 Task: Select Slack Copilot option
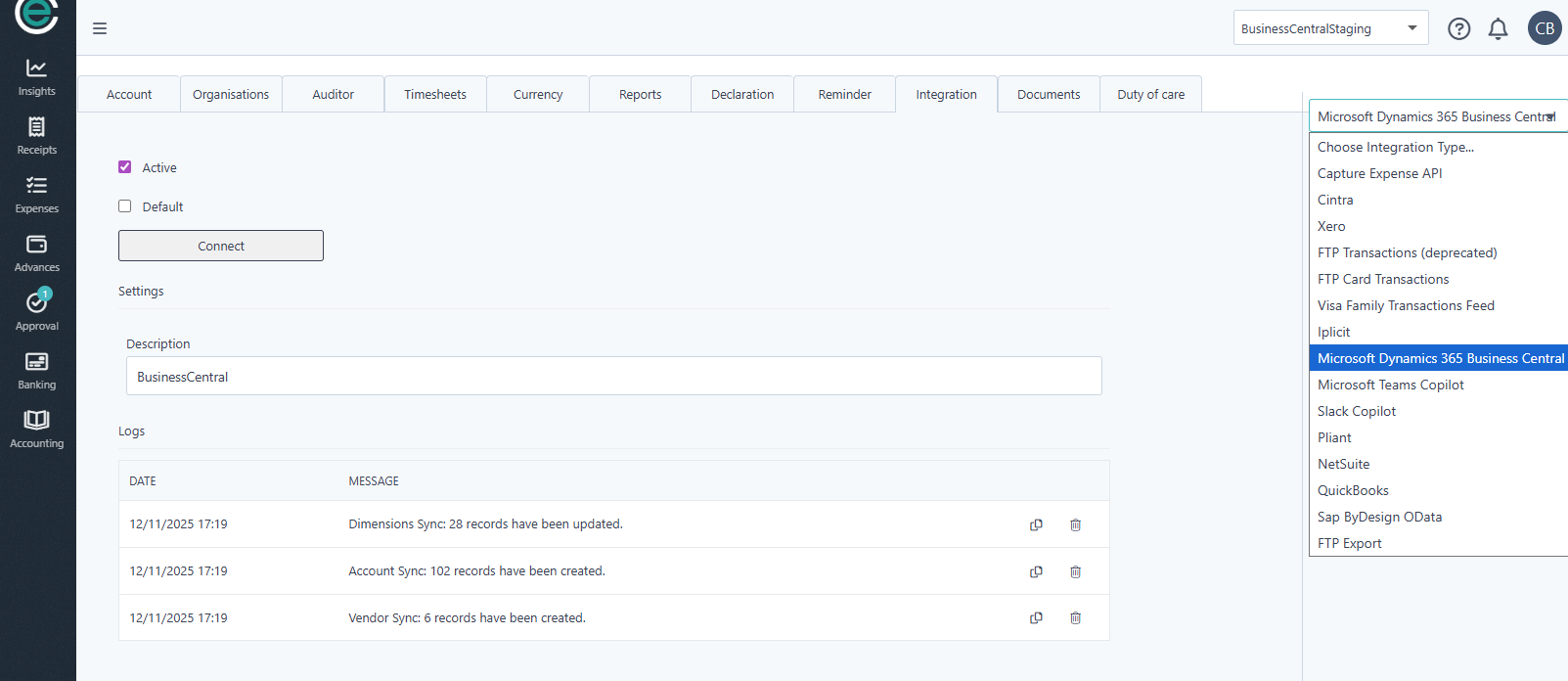(1438, 411)
